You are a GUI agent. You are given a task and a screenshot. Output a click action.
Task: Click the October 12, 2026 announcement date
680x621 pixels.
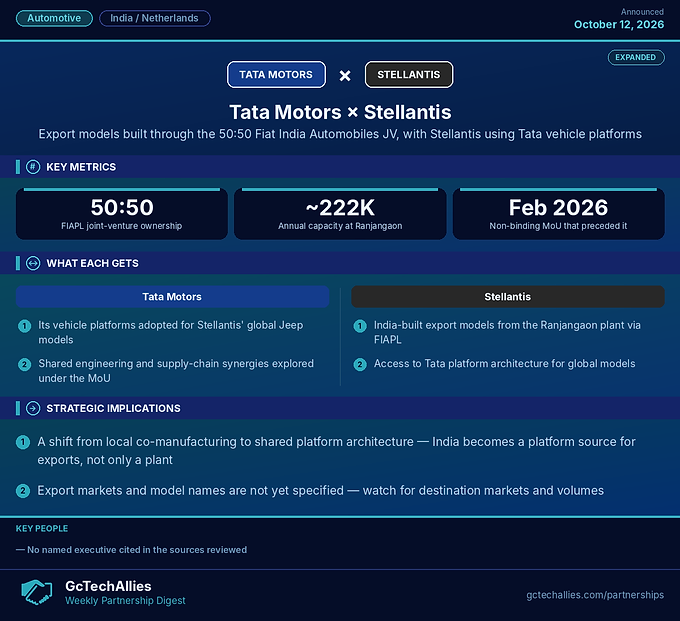(619, 24)
